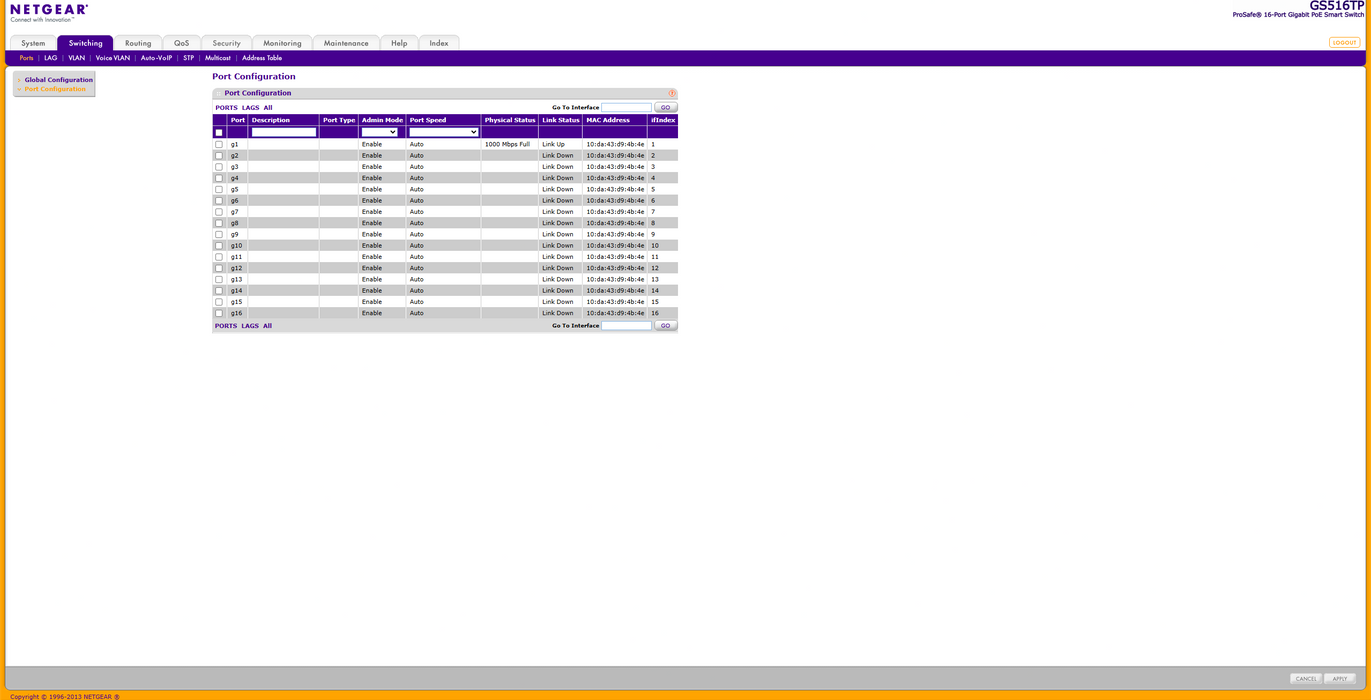Open the Port Speed dropdown

[x=443, y=132]
